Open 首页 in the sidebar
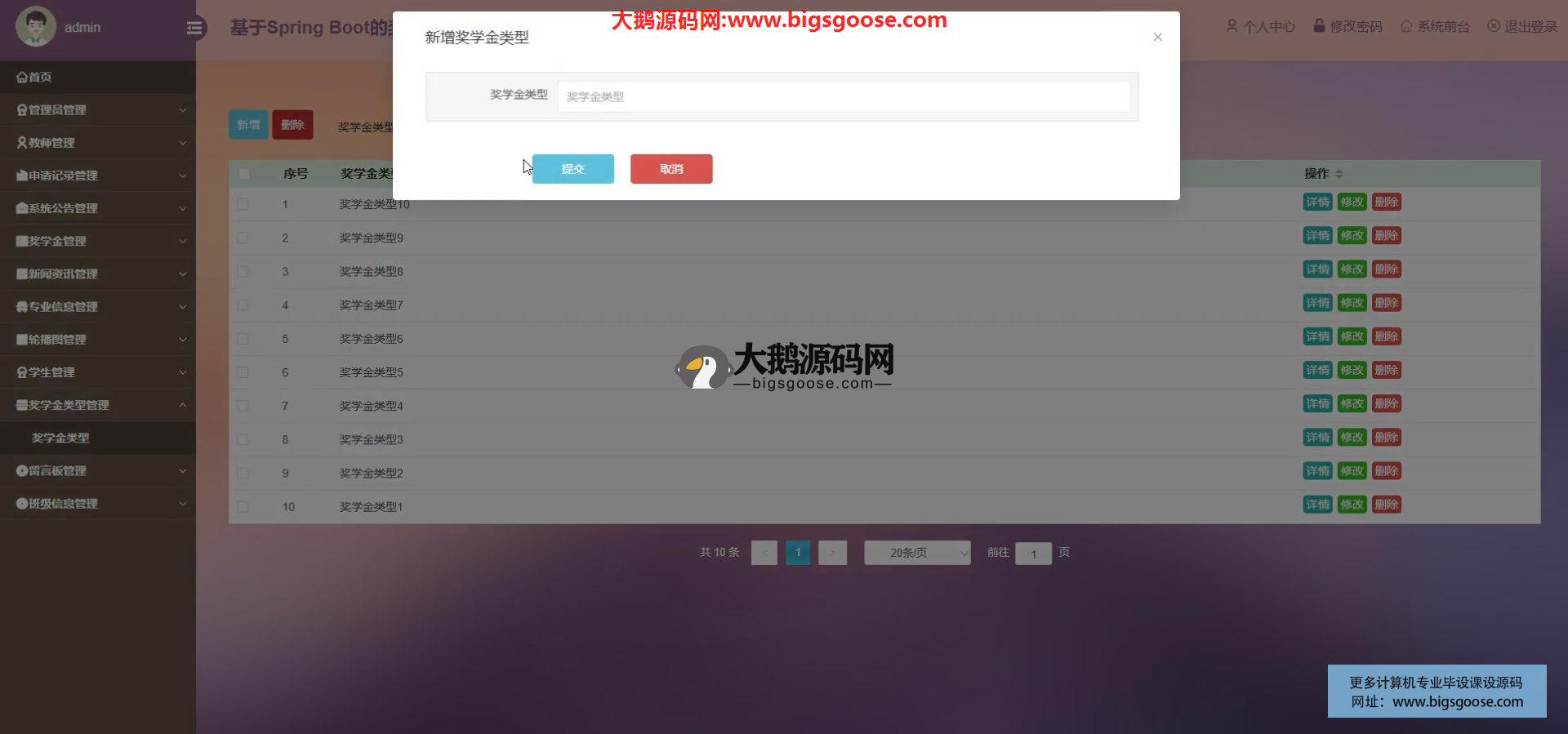1568x734 pixels. [34, 77]
